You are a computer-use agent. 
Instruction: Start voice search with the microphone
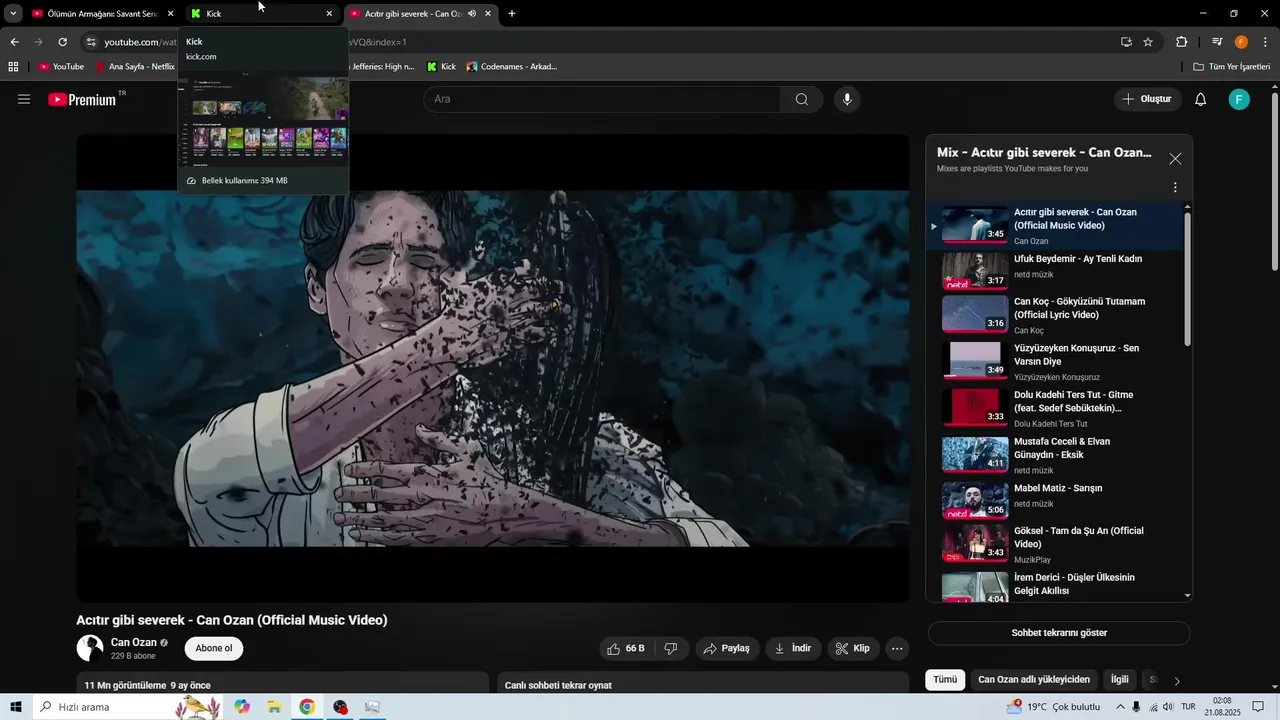(847, 99)
